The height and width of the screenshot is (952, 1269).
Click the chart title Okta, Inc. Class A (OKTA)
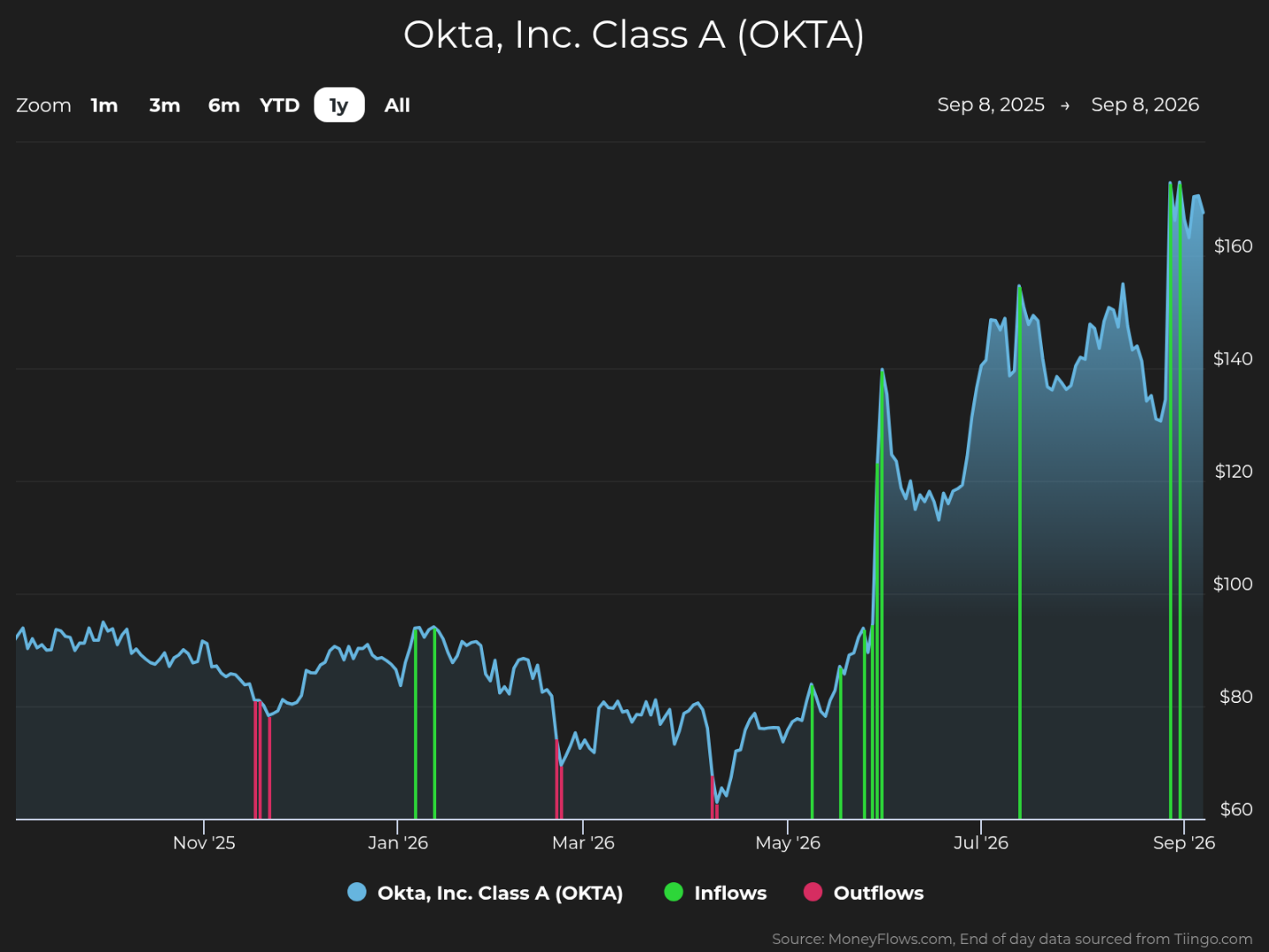pyautogui.click(x=634, y=35)
